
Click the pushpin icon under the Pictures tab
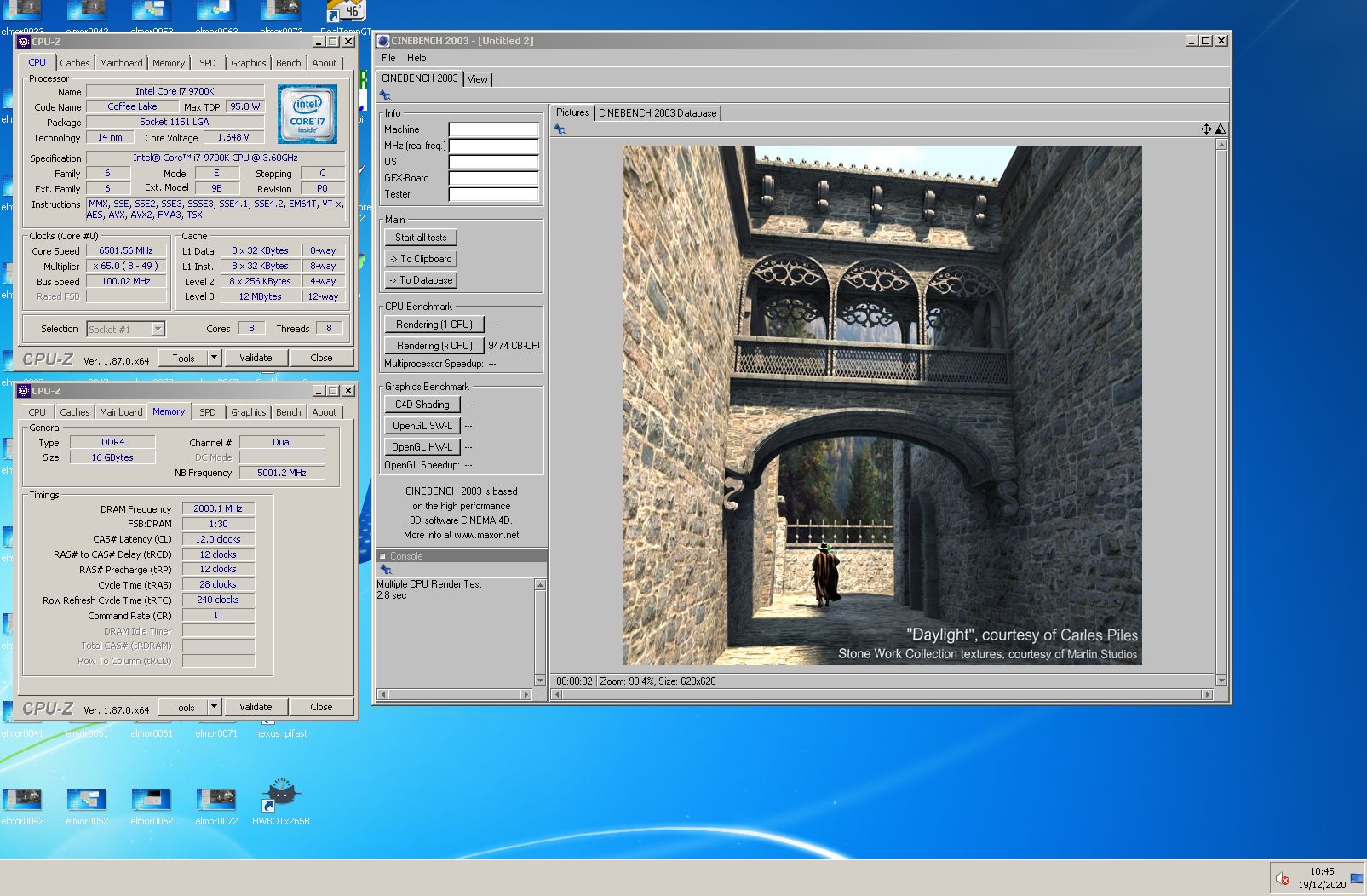(x=560, y=129)
